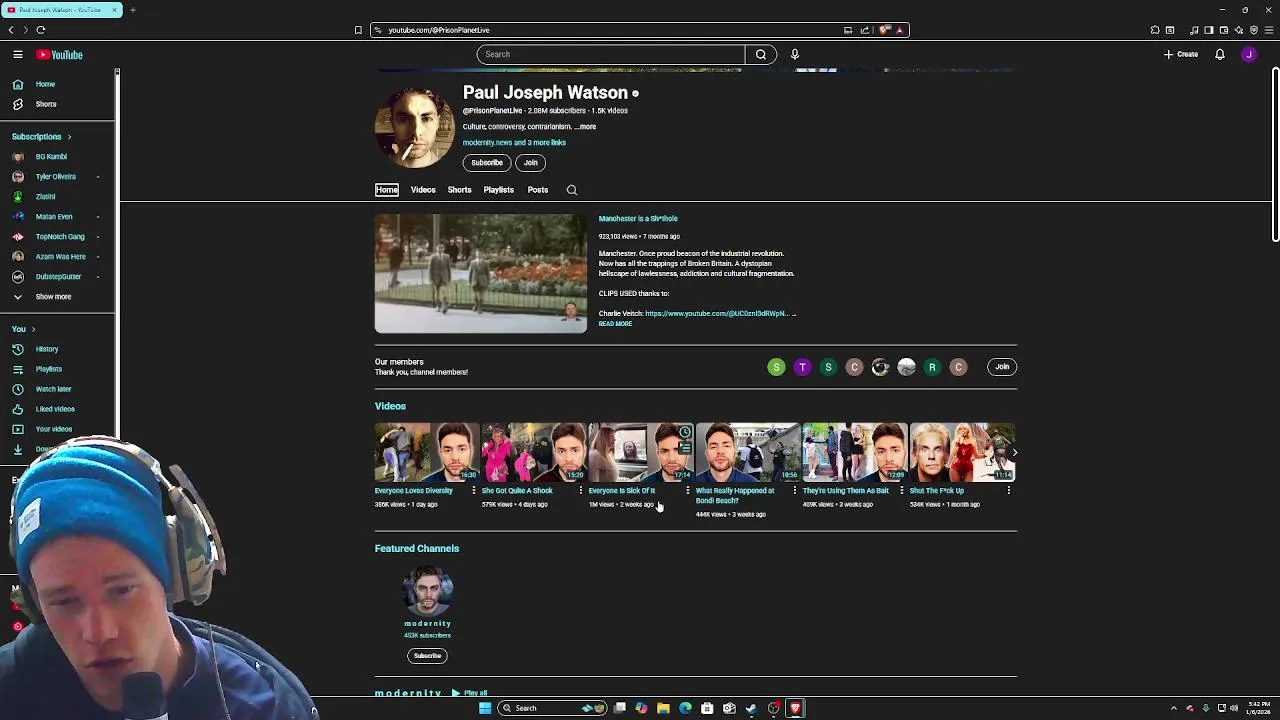The width and height of the screenshot is (1280, 720).
Task: Open Tyler Oliveira subscription
Action: pos(58,177)
